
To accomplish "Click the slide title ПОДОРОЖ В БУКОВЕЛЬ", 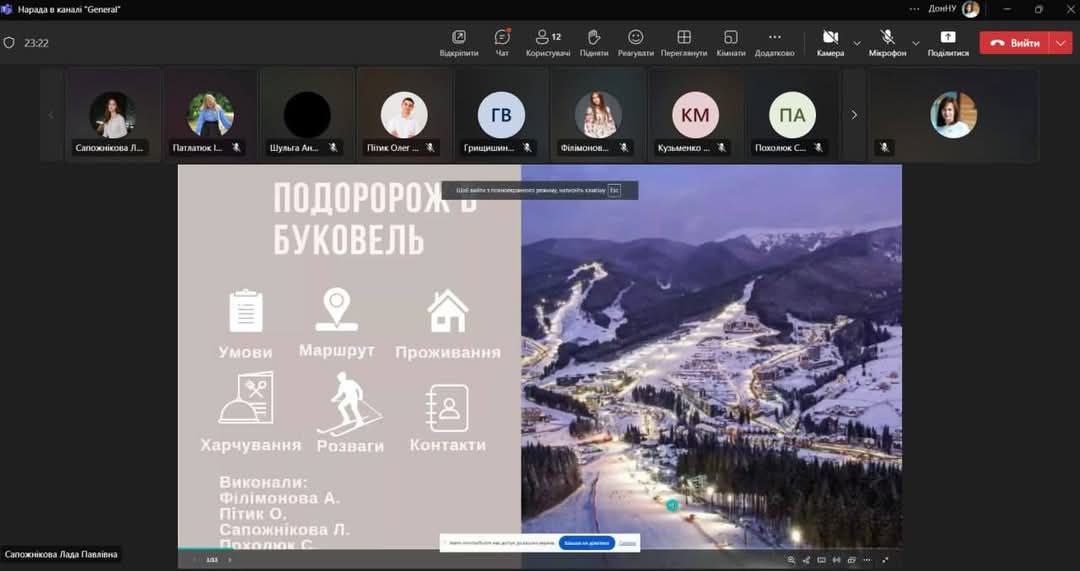I will 375,218.
